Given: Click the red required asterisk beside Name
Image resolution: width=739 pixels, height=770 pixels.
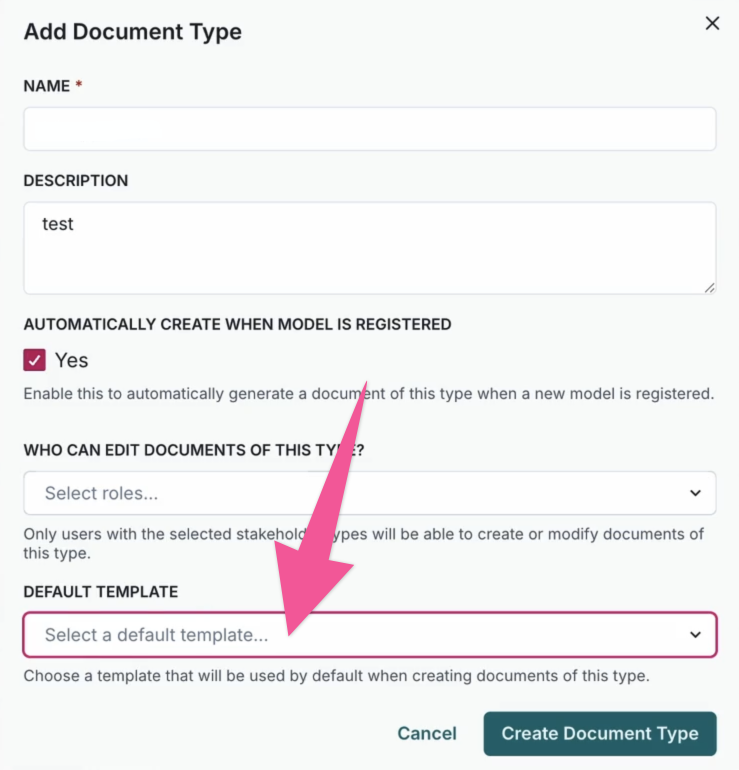Looking at the screenshot, I should (x=79, y=86).
